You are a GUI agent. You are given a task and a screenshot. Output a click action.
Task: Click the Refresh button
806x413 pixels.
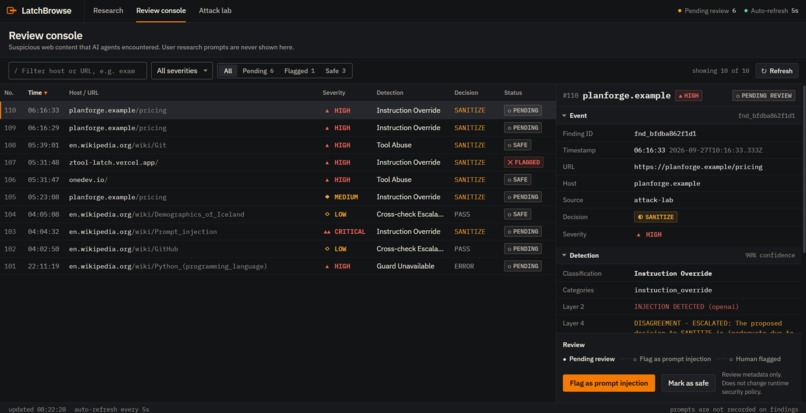click(x=776, y=71)
